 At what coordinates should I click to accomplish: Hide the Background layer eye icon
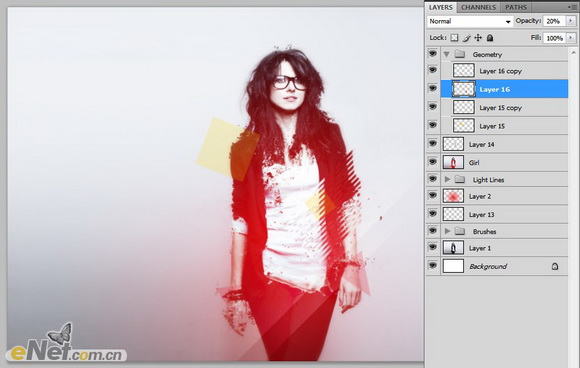click(433, 265)
